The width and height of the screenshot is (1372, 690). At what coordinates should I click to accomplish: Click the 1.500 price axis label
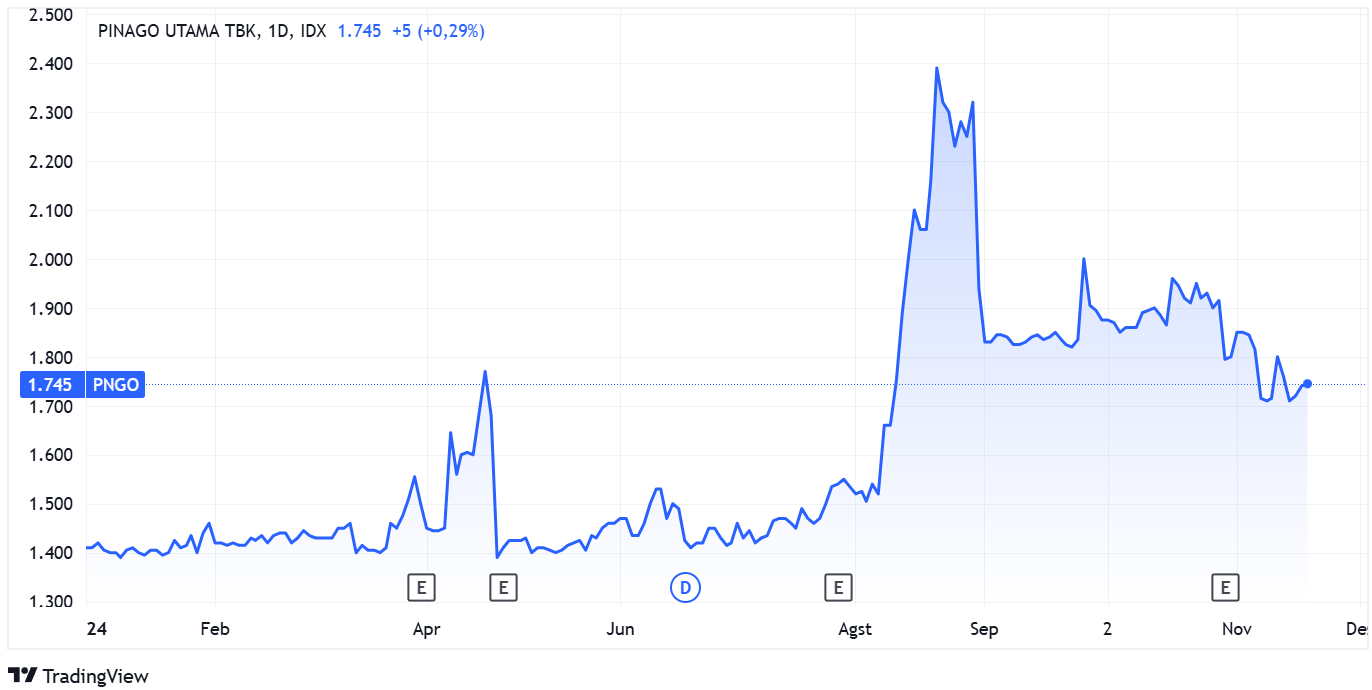(x=52, y=505)
